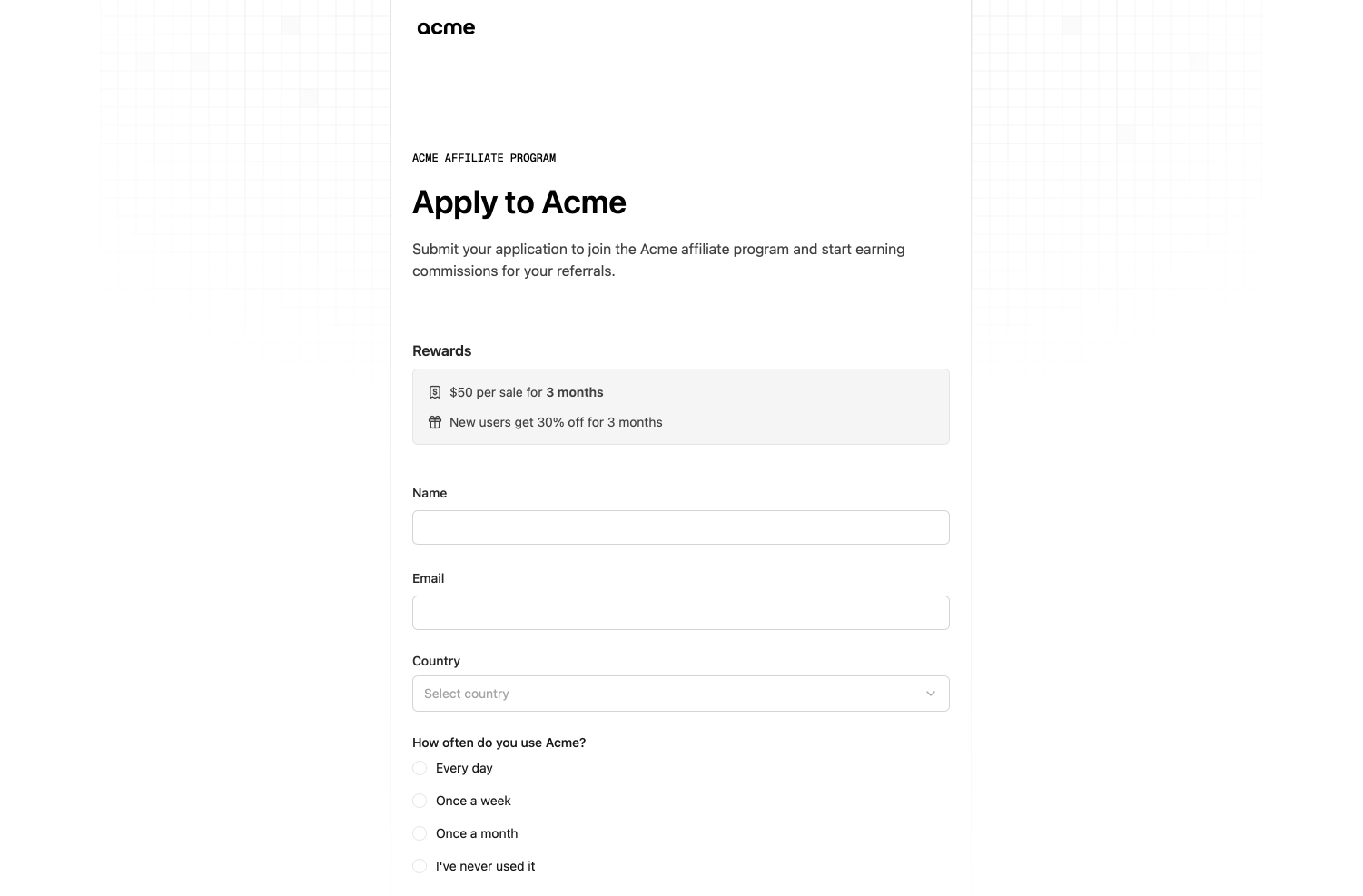Expand the Country dropdown chevron arrow
1363x896 pixels.
[930, 694]
